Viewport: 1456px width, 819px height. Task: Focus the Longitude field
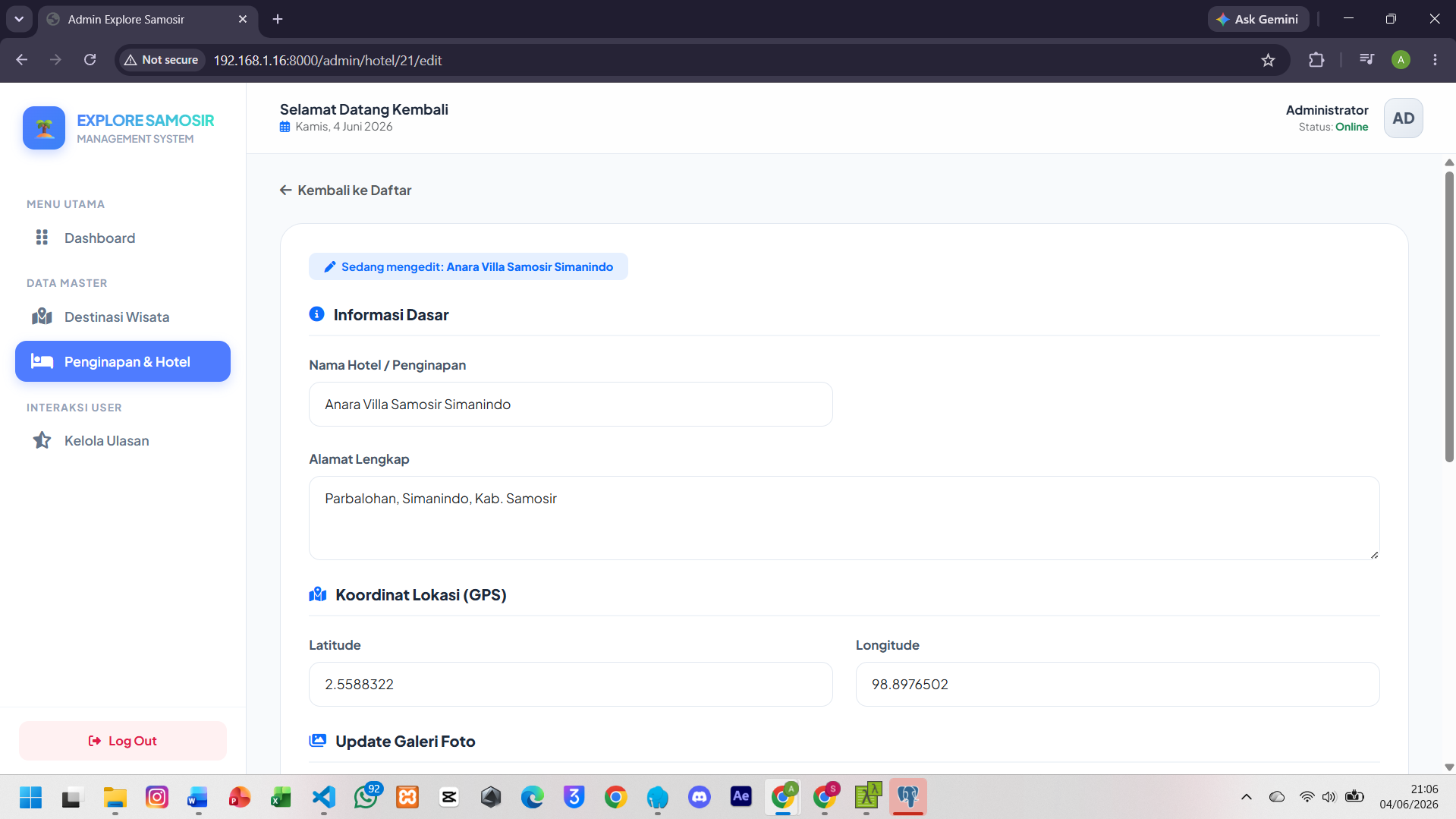pyautogui.click(x=1117, y=684)
